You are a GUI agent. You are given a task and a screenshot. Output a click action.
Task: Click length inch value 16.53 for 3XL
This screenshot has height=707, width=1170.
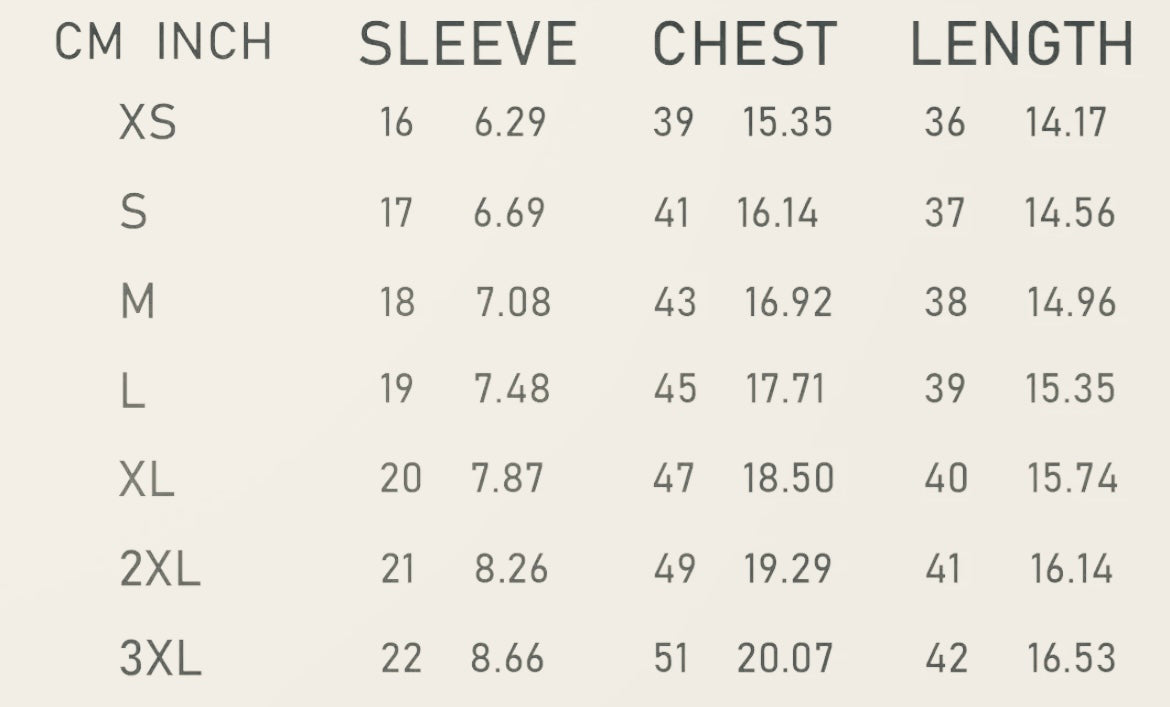pyautogui.click(x=1071, y=658)
